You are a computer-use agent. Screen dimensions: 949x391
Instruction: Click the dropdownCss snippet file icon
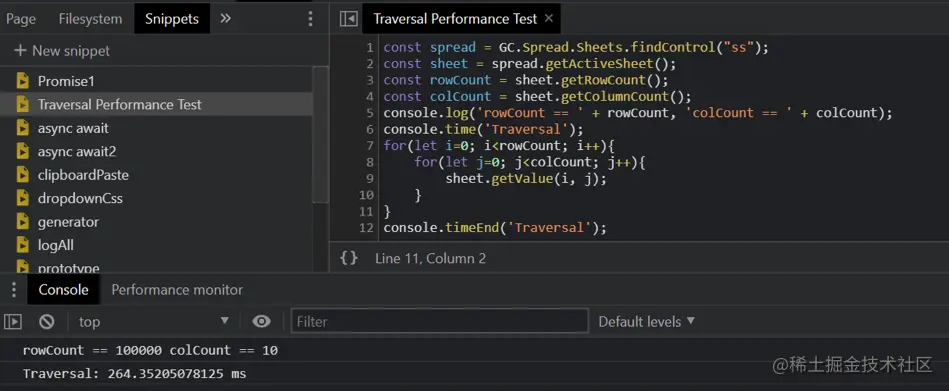click(22, 199)
